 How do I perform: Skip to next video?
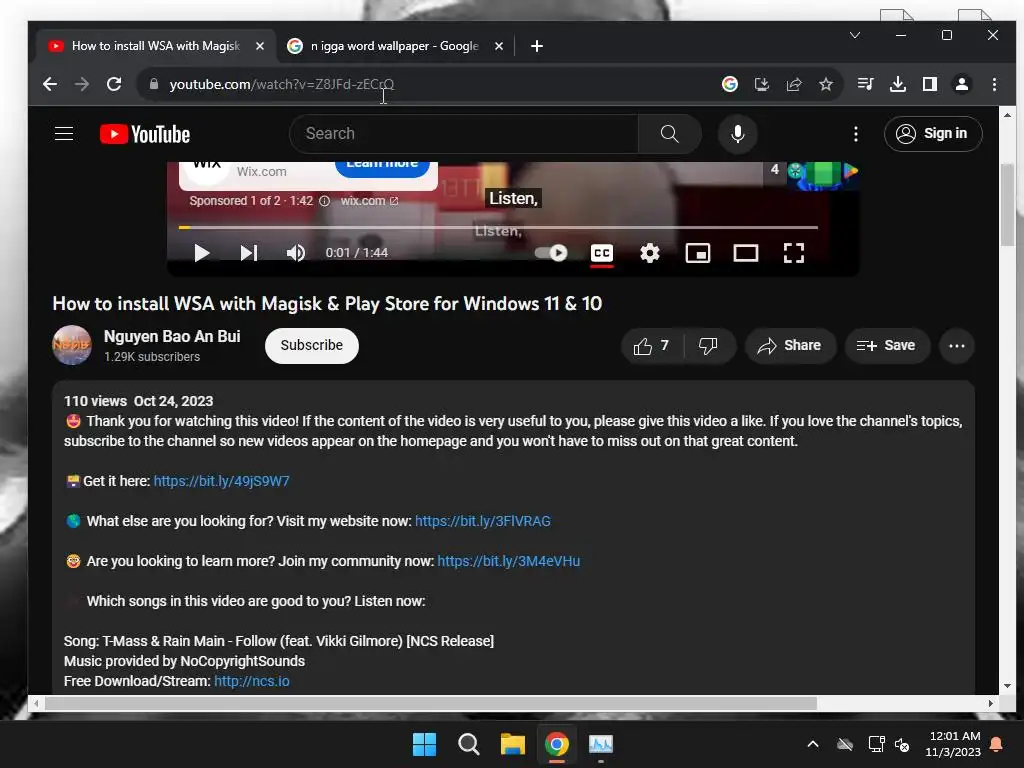pos(249,253)
